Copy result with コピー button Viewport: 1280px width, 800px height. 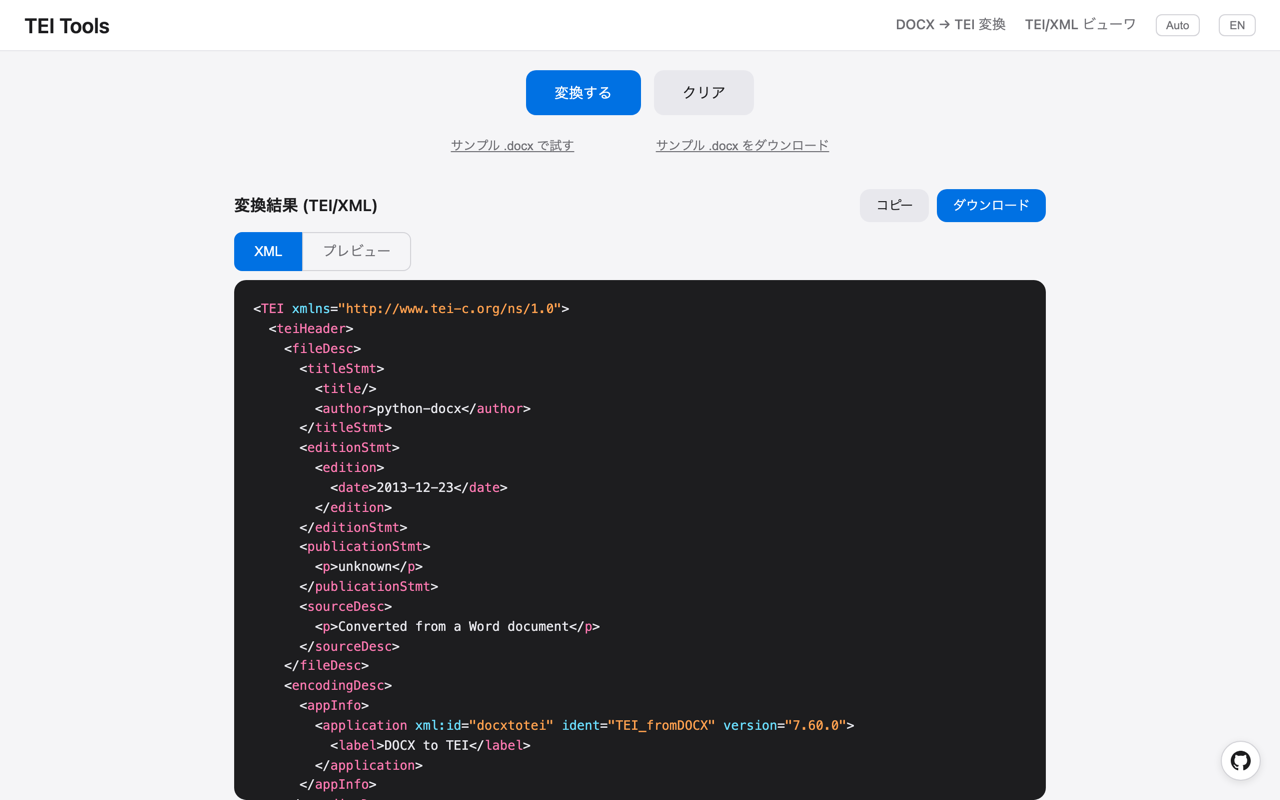click(x=894, y=205)
